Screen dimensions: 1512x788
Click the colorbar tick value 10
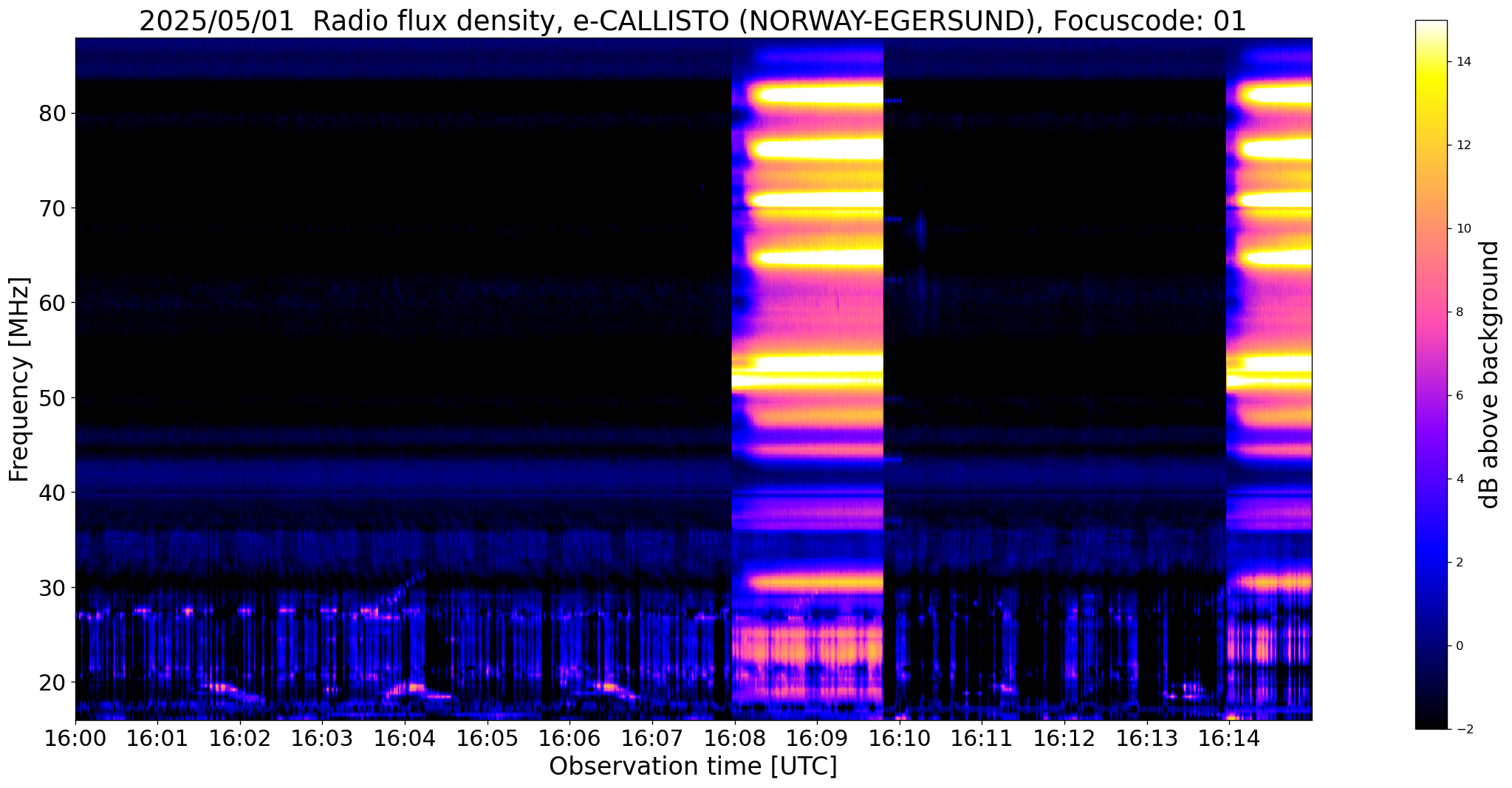tap(1463, 229)
